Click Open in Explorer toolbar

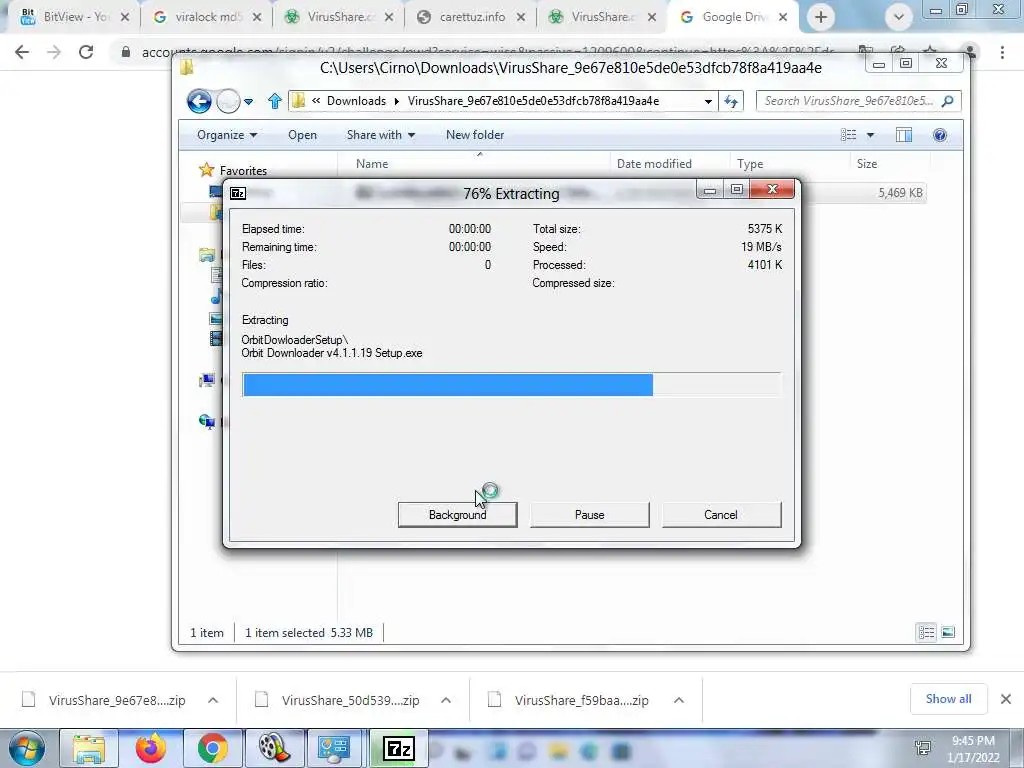(x=302, y=135)
